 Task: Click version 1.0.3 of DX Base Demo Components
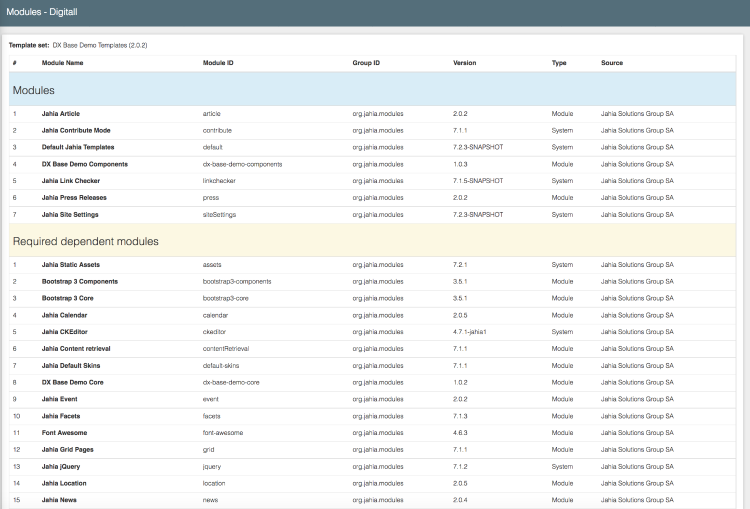[460, 164]
